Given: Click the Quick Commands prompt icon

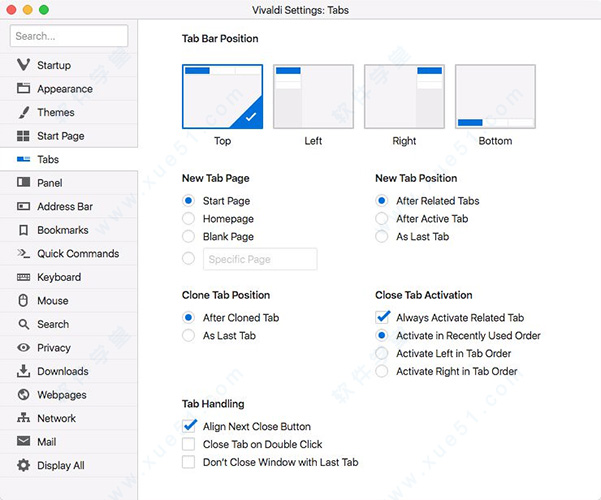Looking at the screenshot, I should pos(23,253).
